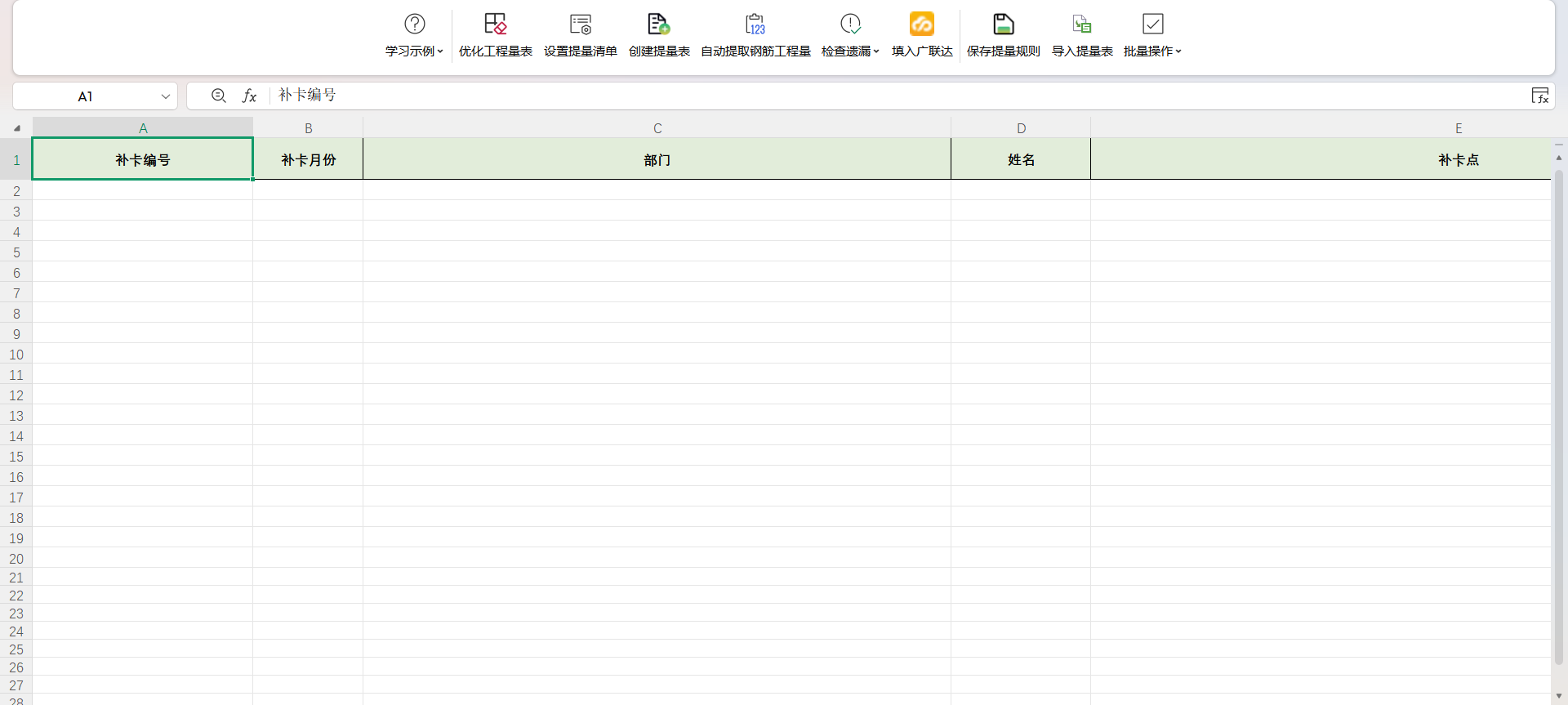1568x705 pixels.
Task: Select row 5 header
Action: point(16,252)
